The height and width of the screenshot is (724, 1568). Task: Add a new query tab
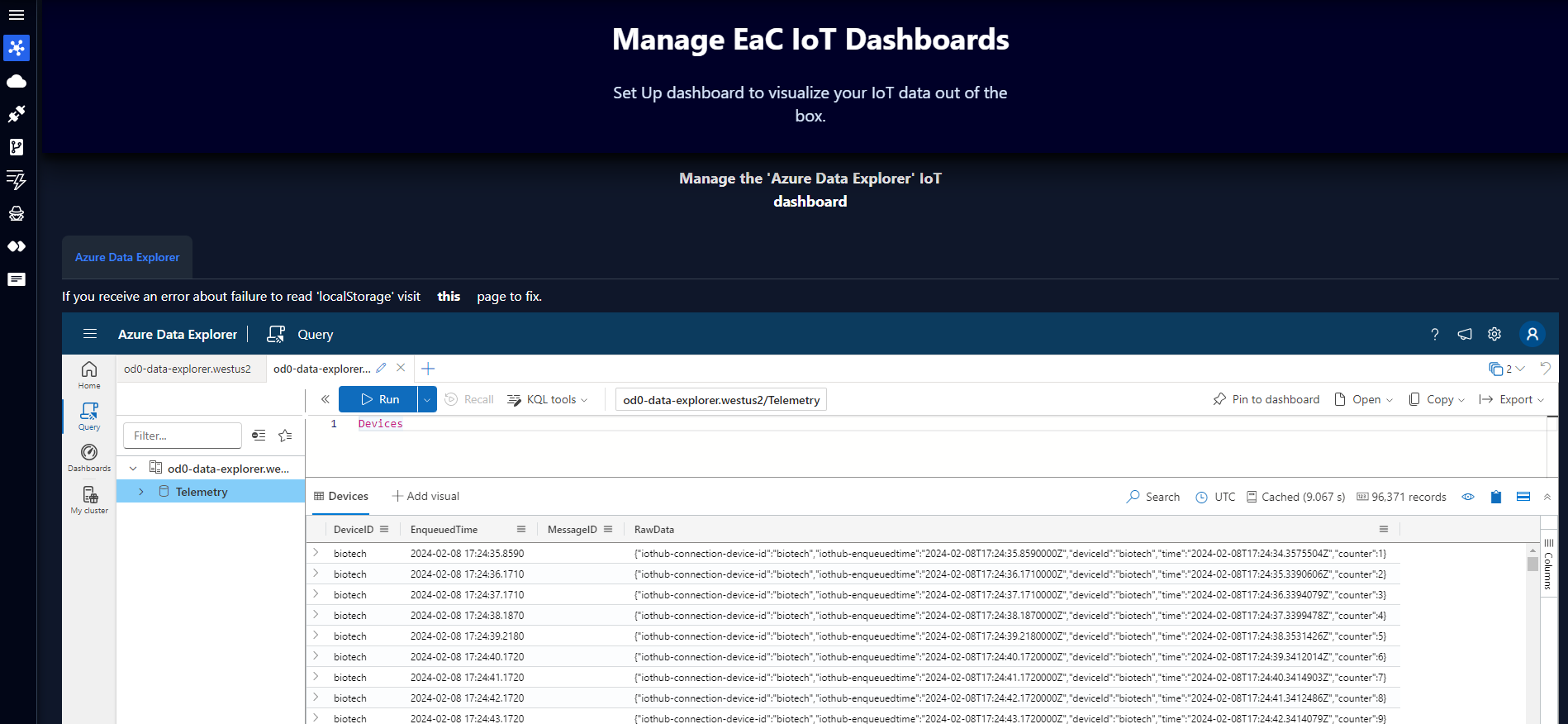point(428,369)
